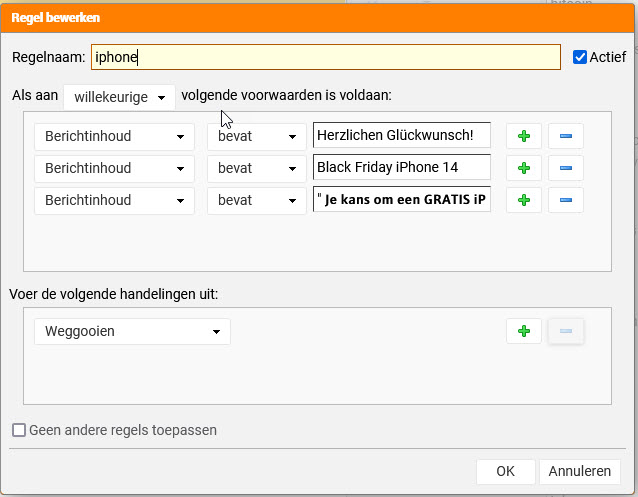
Task: Add condition after Herzlichen Glückwunsch row
Action: (x=524, y=136)
